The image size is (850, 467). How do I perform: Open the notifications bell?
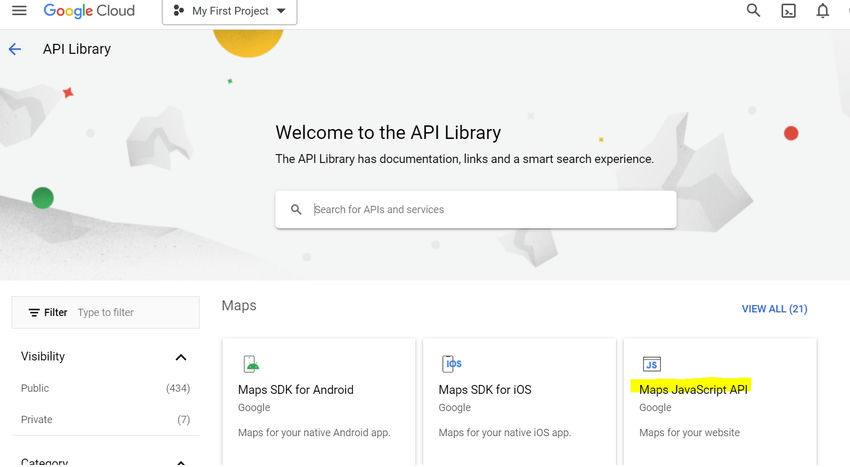tap(822, 10)
